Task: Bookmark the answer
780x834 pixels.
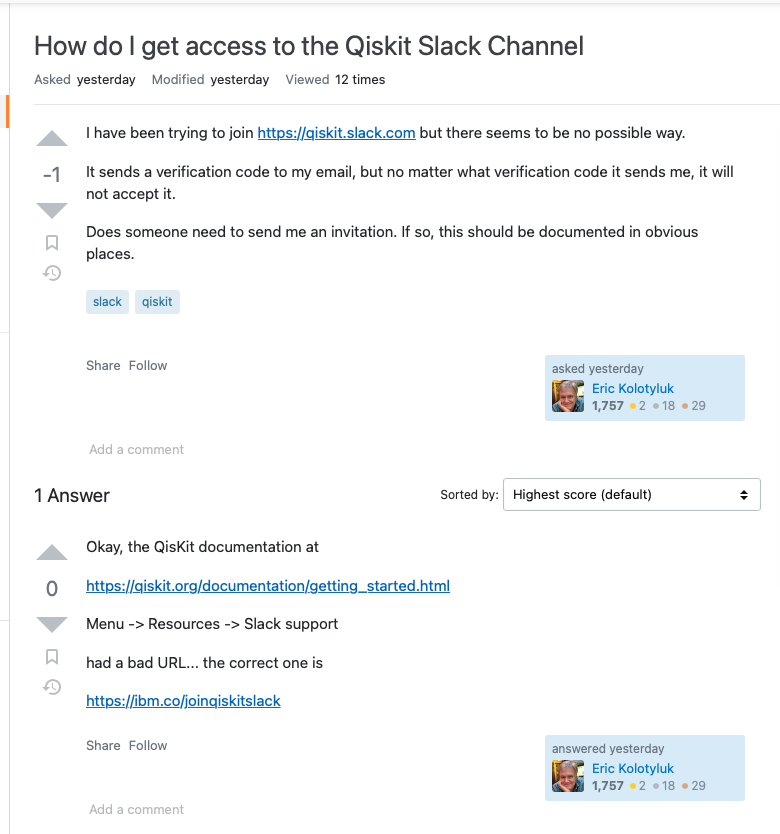Action: tap(52, 657)
